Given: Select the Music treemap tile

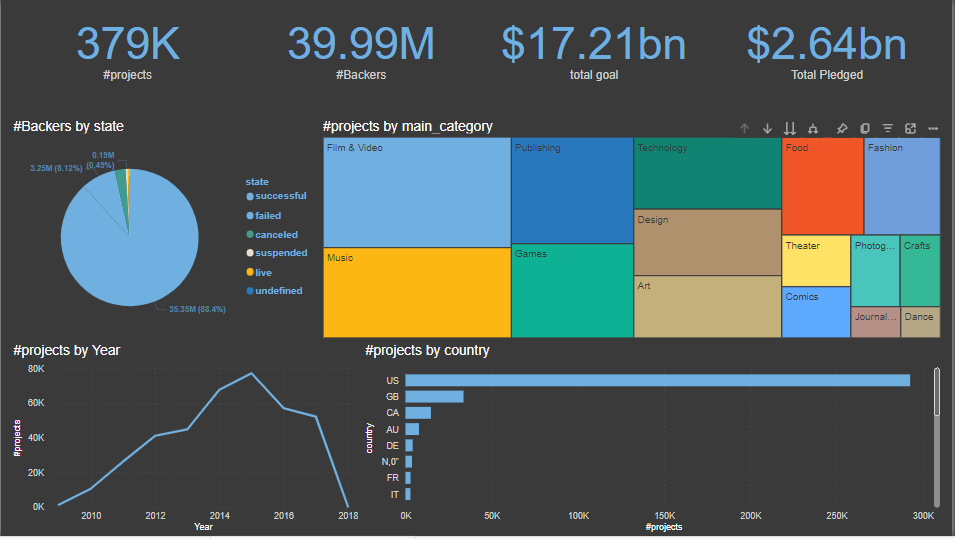Looking at the screenshot, I should (416, 292).
